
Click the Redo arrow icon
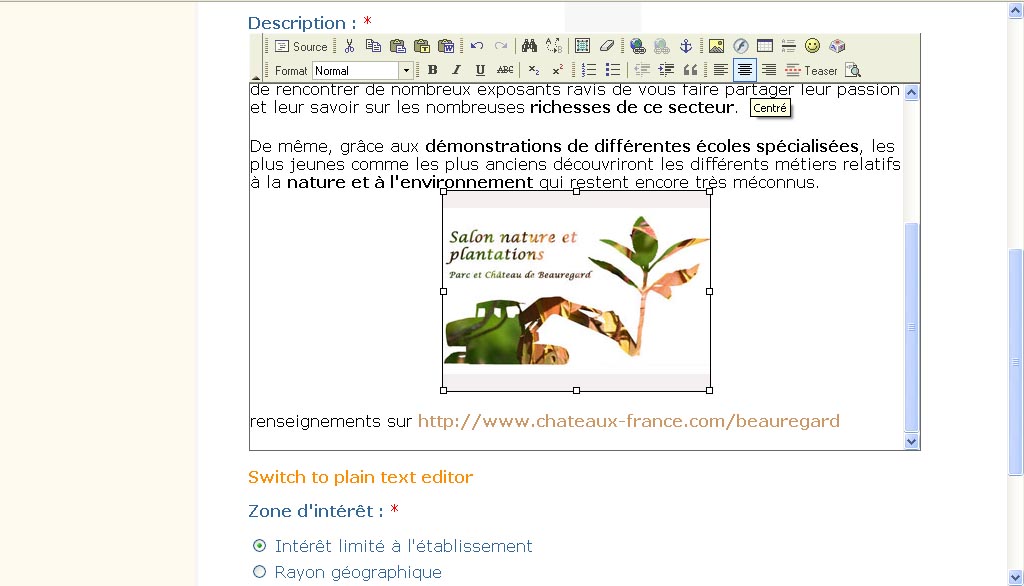(501, 46)
